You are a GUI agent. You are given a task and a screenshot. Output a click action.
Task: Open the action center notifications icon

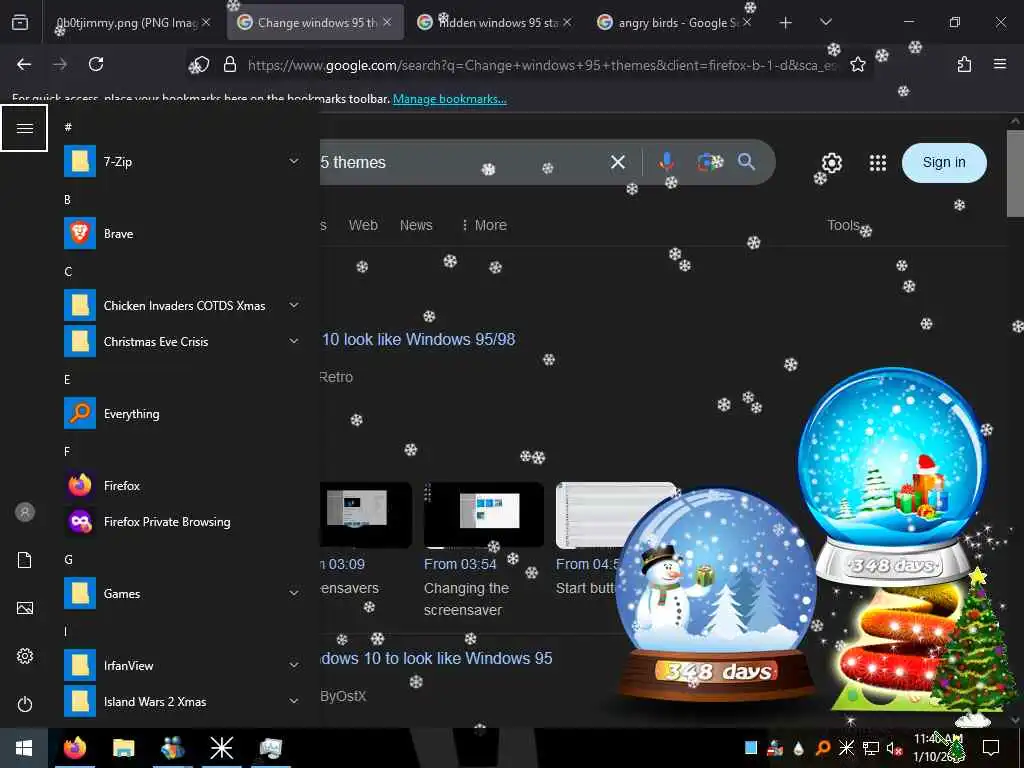pos(991,748)
